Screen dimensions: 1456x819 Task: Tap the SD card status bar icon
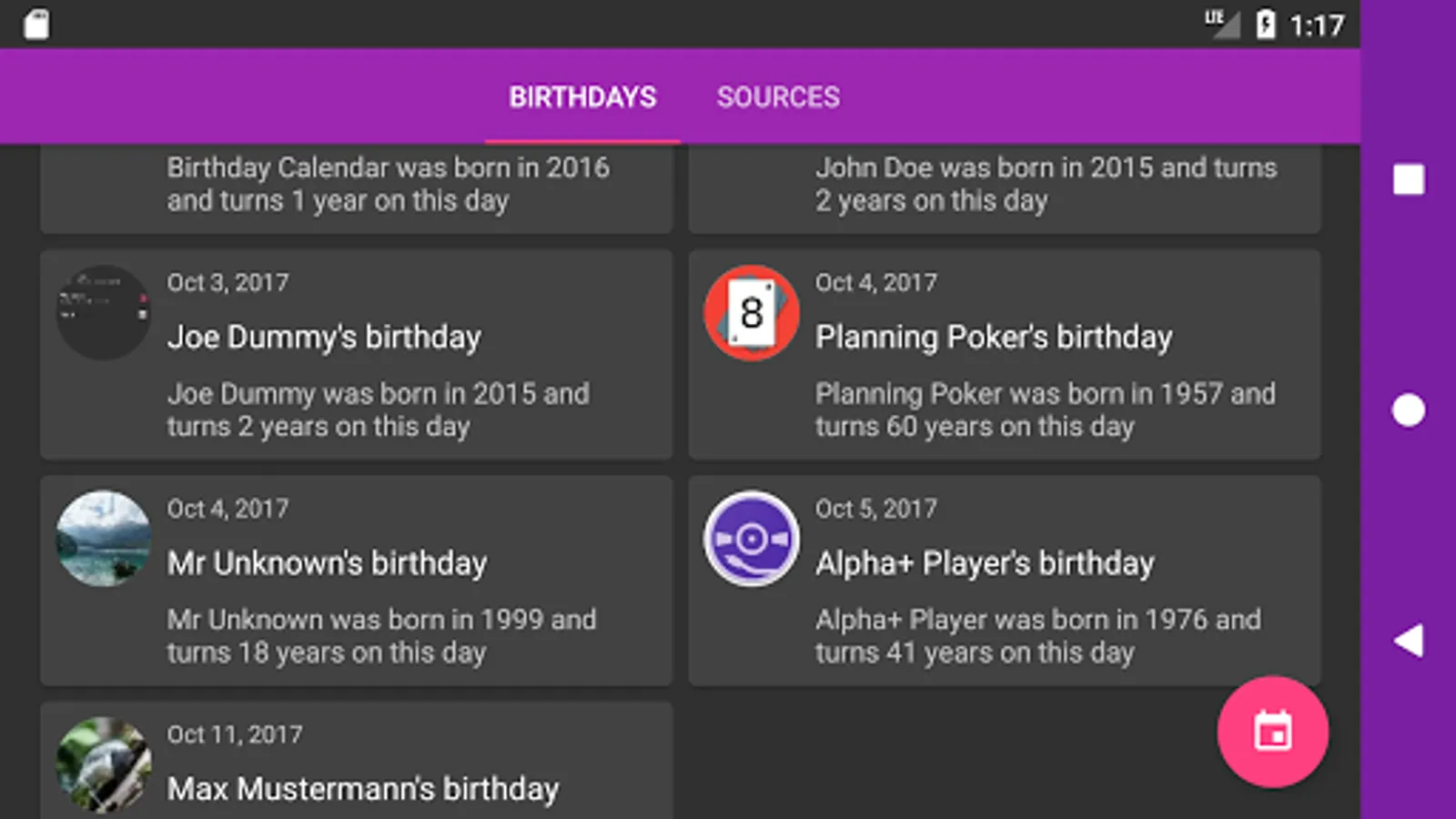pos(37,25)
